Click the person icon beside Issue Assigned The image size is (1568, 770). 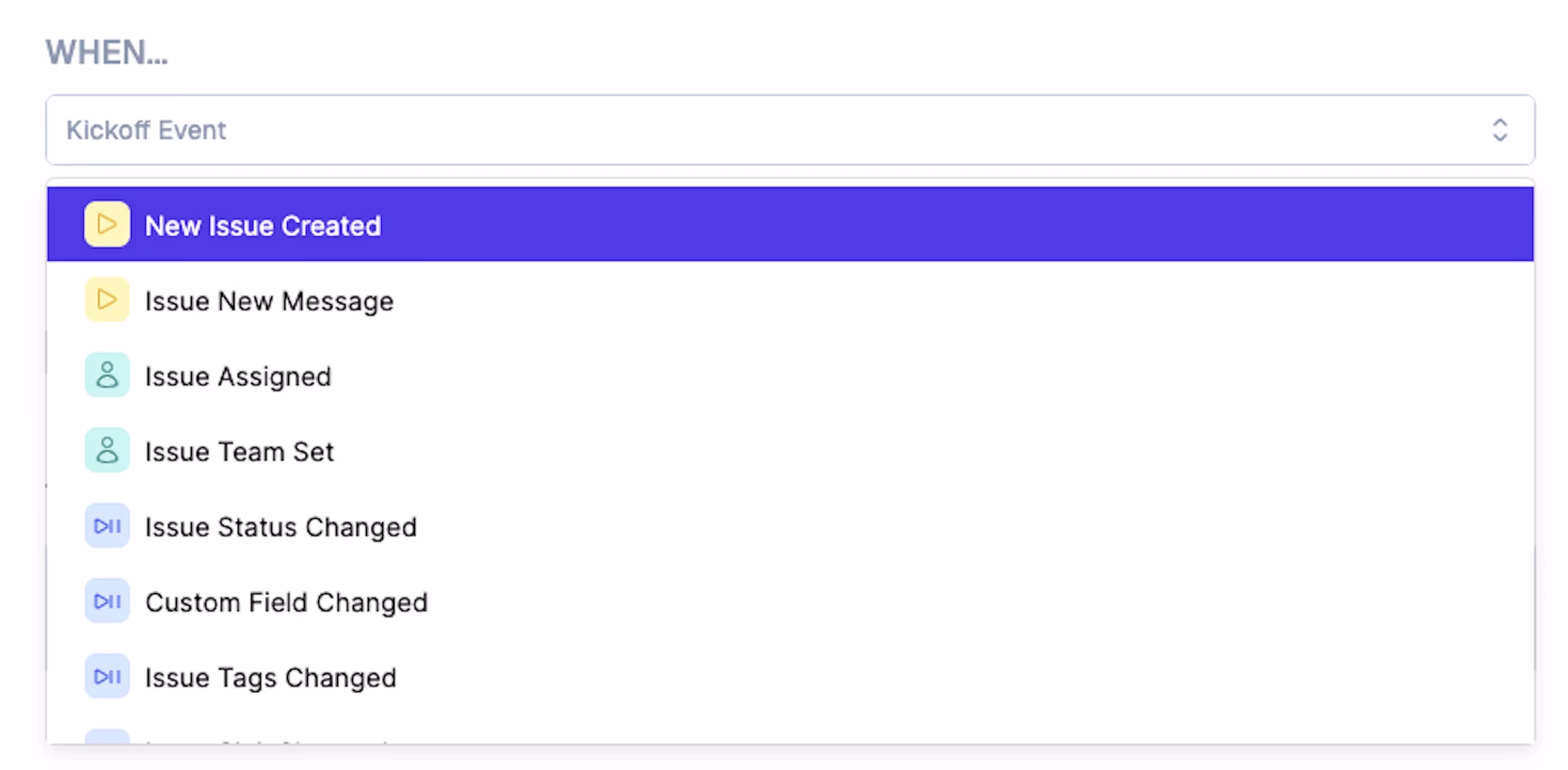pyautogui.click(x=107, y=376)
